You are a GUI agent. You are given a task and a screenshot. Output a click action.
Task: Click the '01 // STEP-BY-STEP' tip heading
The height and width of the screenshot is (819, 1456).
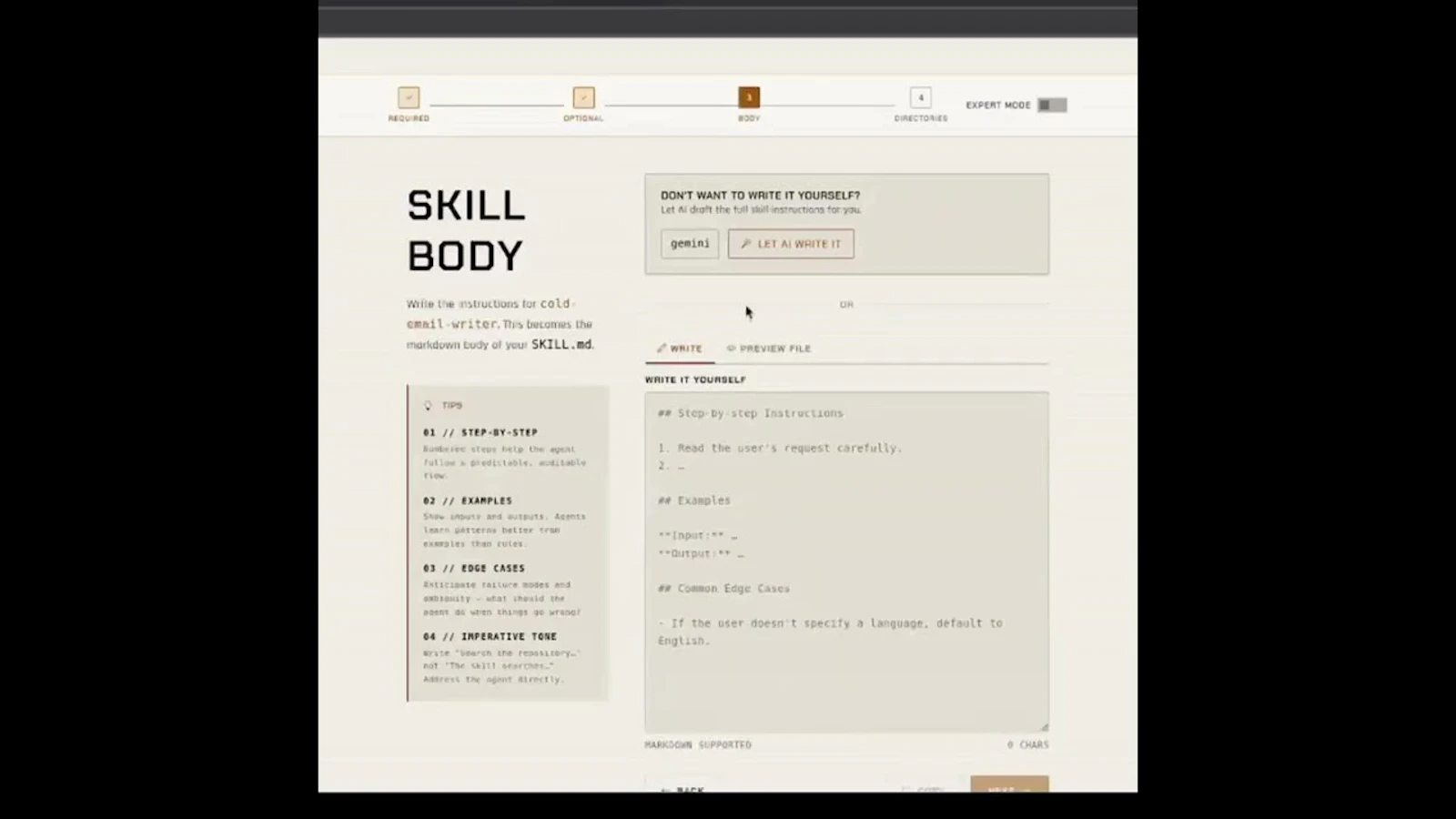(x=480, y=433)
